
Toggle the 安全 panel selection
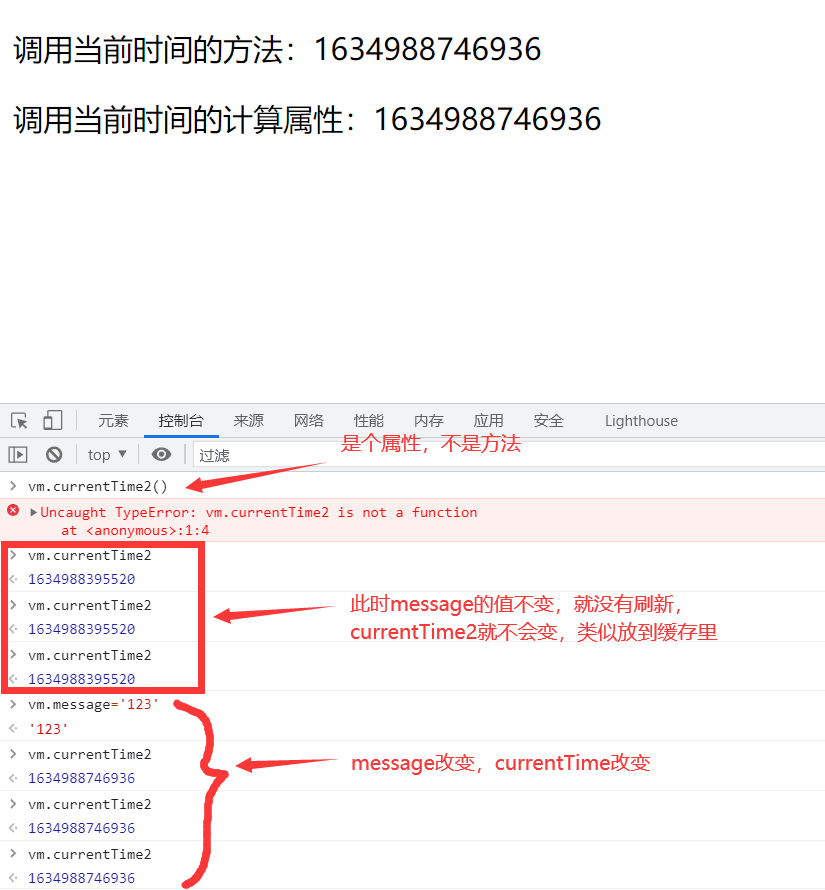(548, 420)
